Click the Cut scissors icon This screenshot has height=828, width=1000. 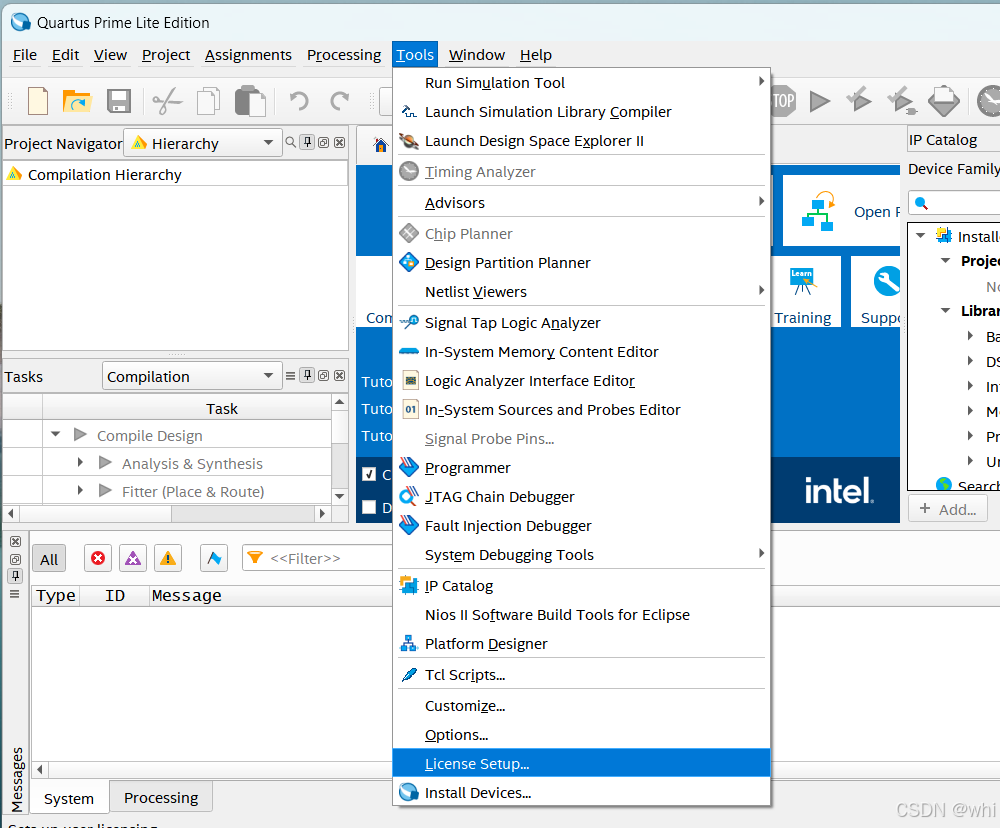167,101
